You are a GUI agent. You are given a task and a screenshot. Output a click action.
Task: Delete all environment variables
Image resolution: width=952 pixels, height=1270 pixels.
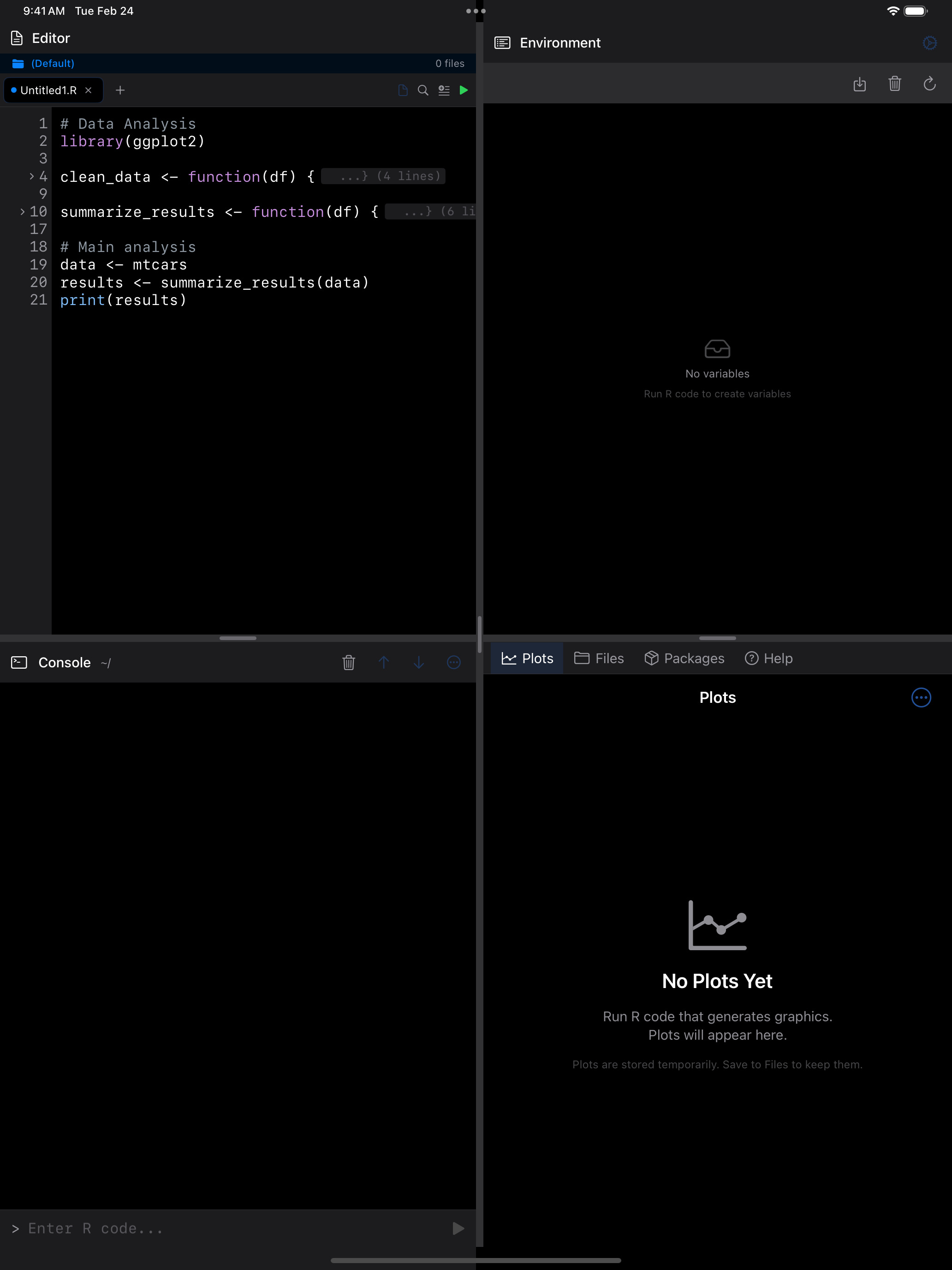895,84
